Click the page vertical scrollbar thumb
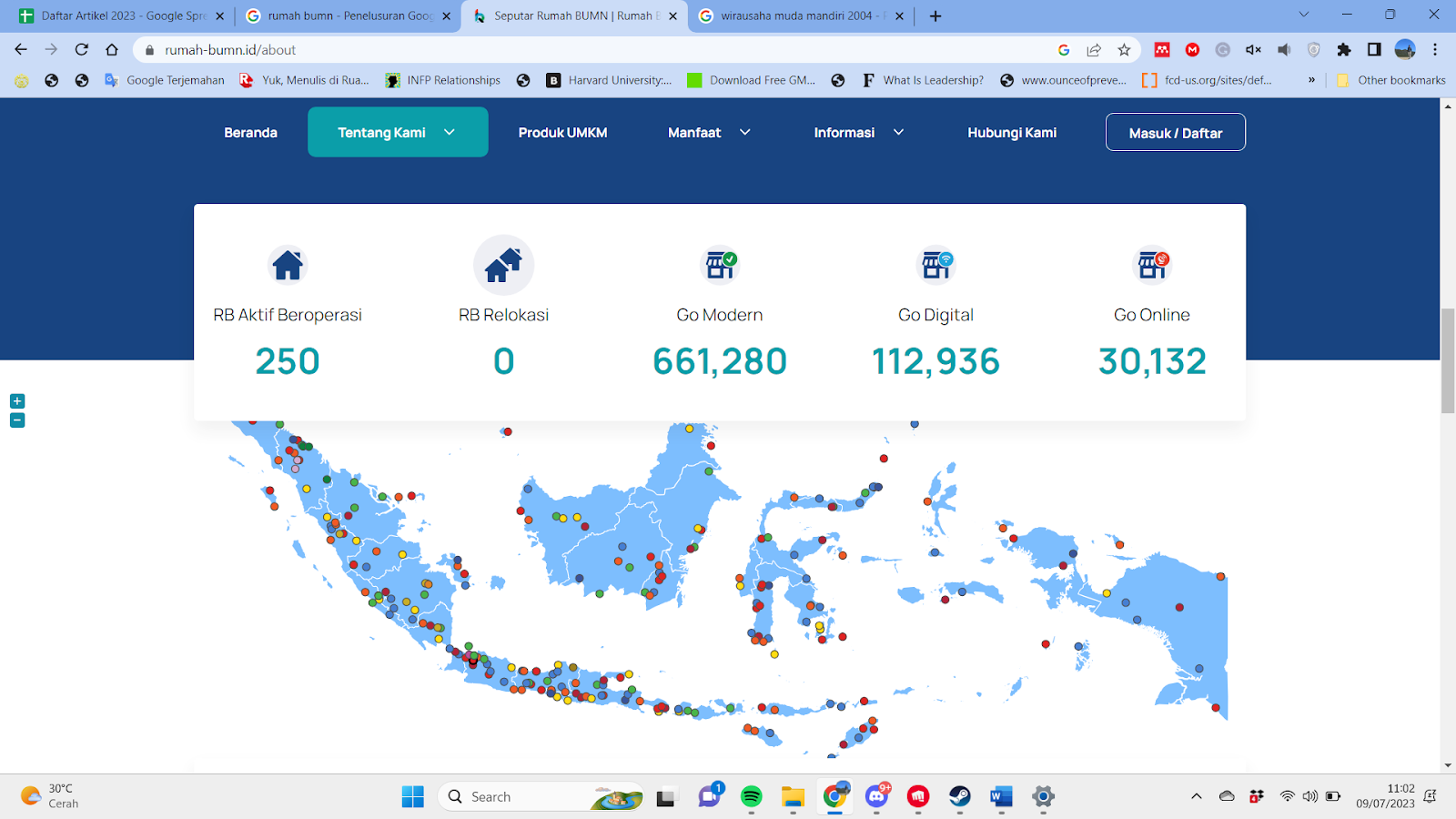The image size is (1456, 819). 1447,360
